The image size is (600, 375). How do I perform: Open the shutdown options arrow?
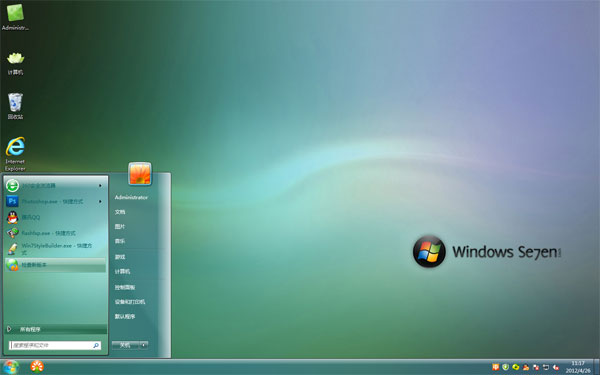[x=143, y=345]
